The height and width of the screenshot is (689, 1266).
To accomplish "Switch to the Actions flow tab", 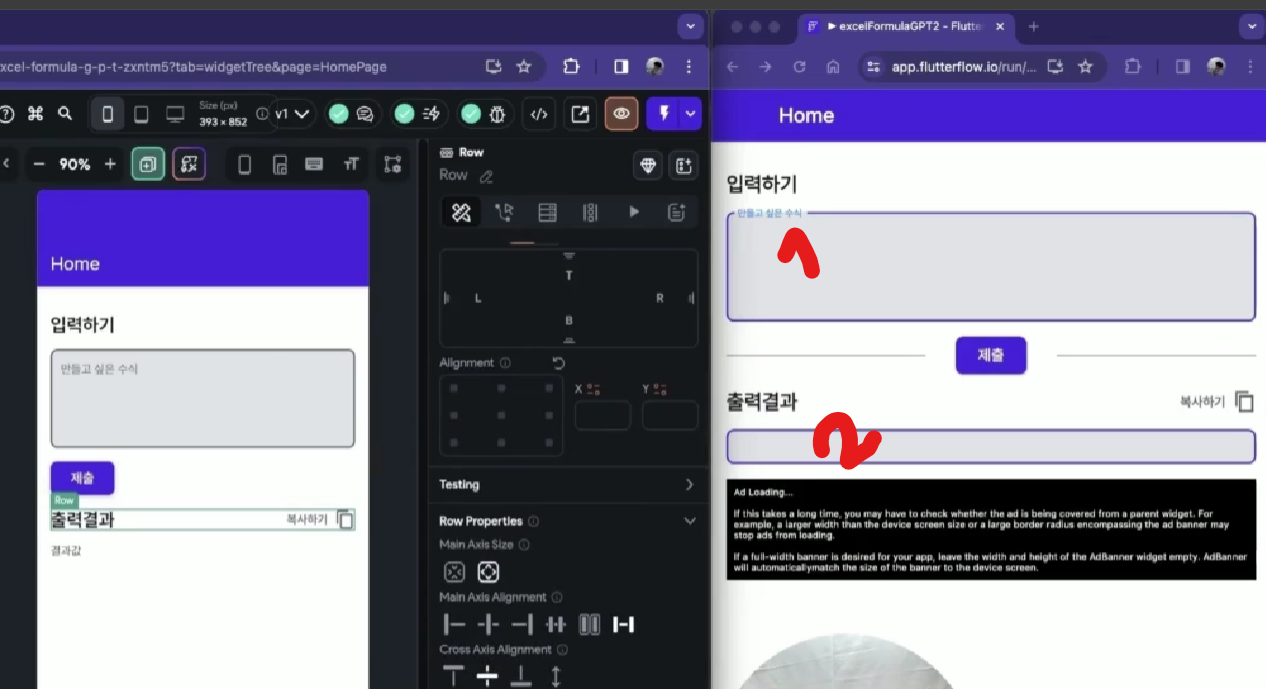I will tap(504, 212).
